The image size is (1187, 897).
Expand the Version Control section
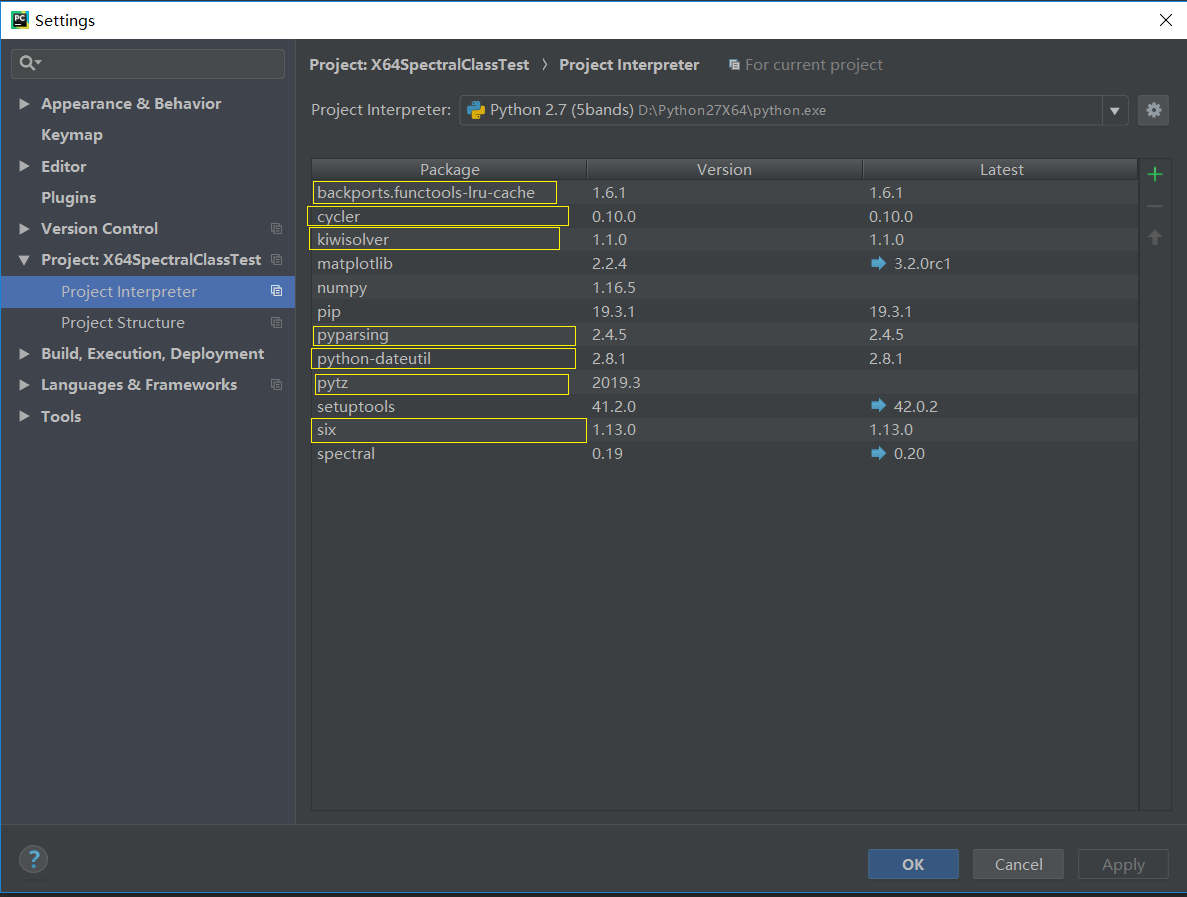24,229
